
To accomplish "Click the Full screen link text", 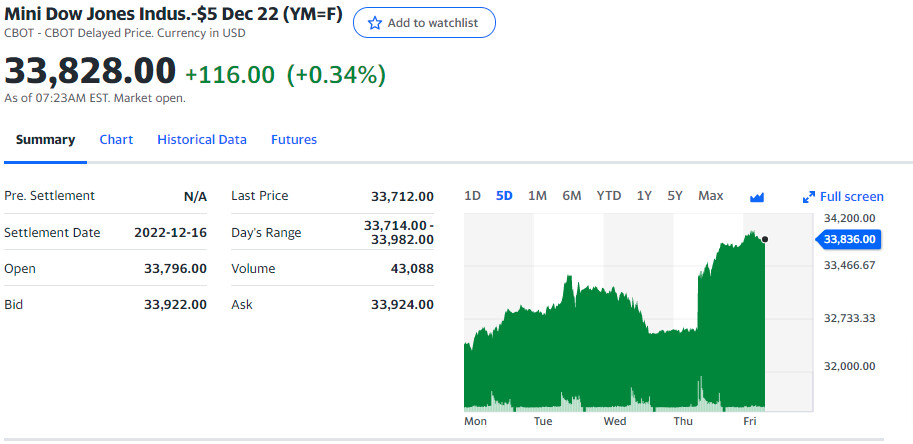I will tap(851, 197).
